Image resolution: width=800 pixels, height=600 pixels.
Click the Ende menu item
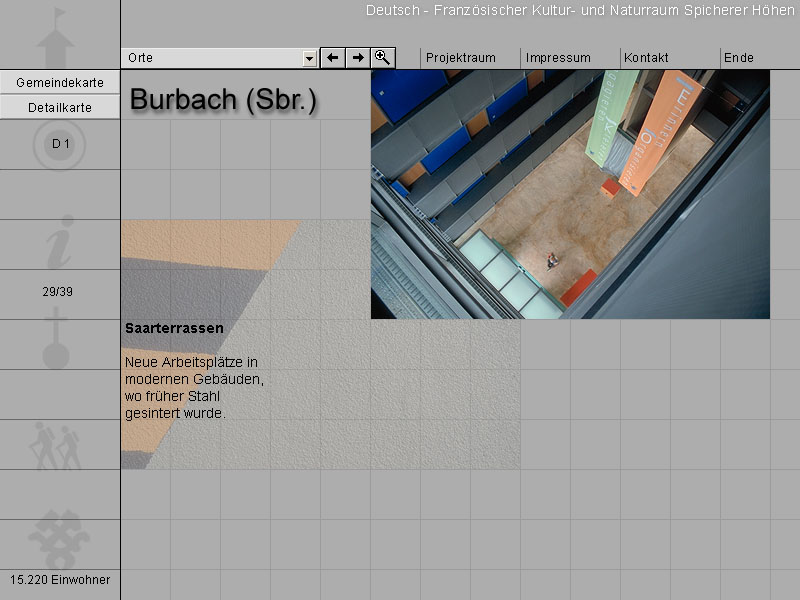[738, 58]
